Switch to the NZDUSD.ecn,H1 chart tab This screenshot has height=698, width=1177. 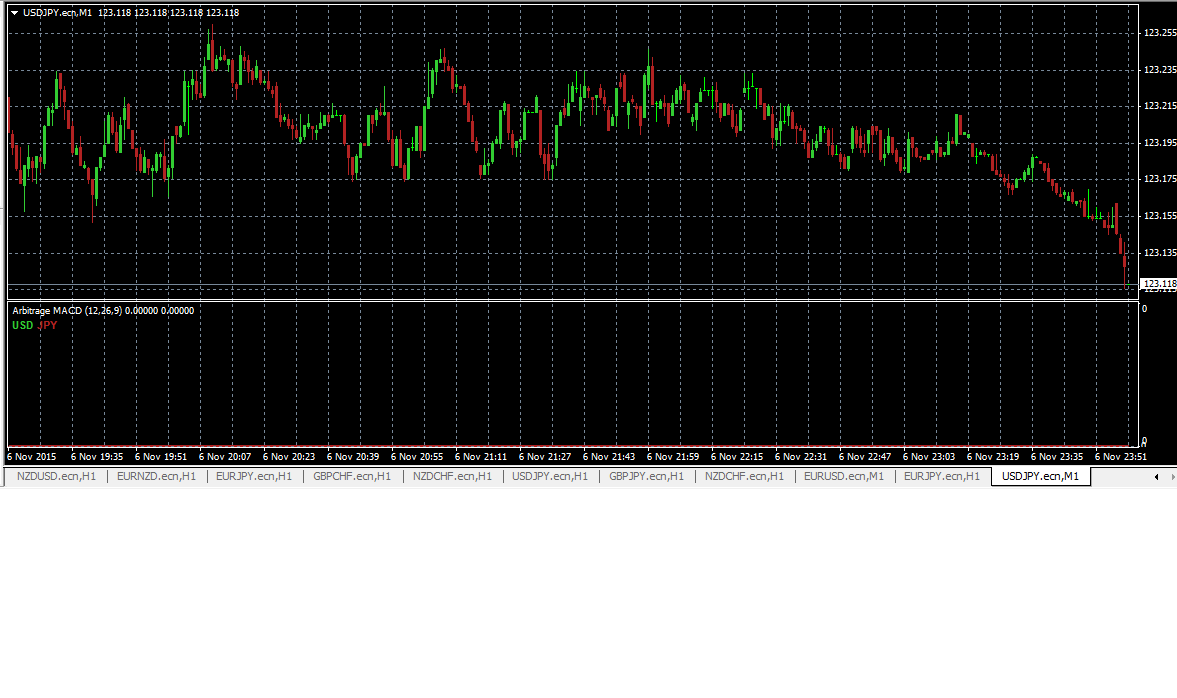[x=54, y=476]
